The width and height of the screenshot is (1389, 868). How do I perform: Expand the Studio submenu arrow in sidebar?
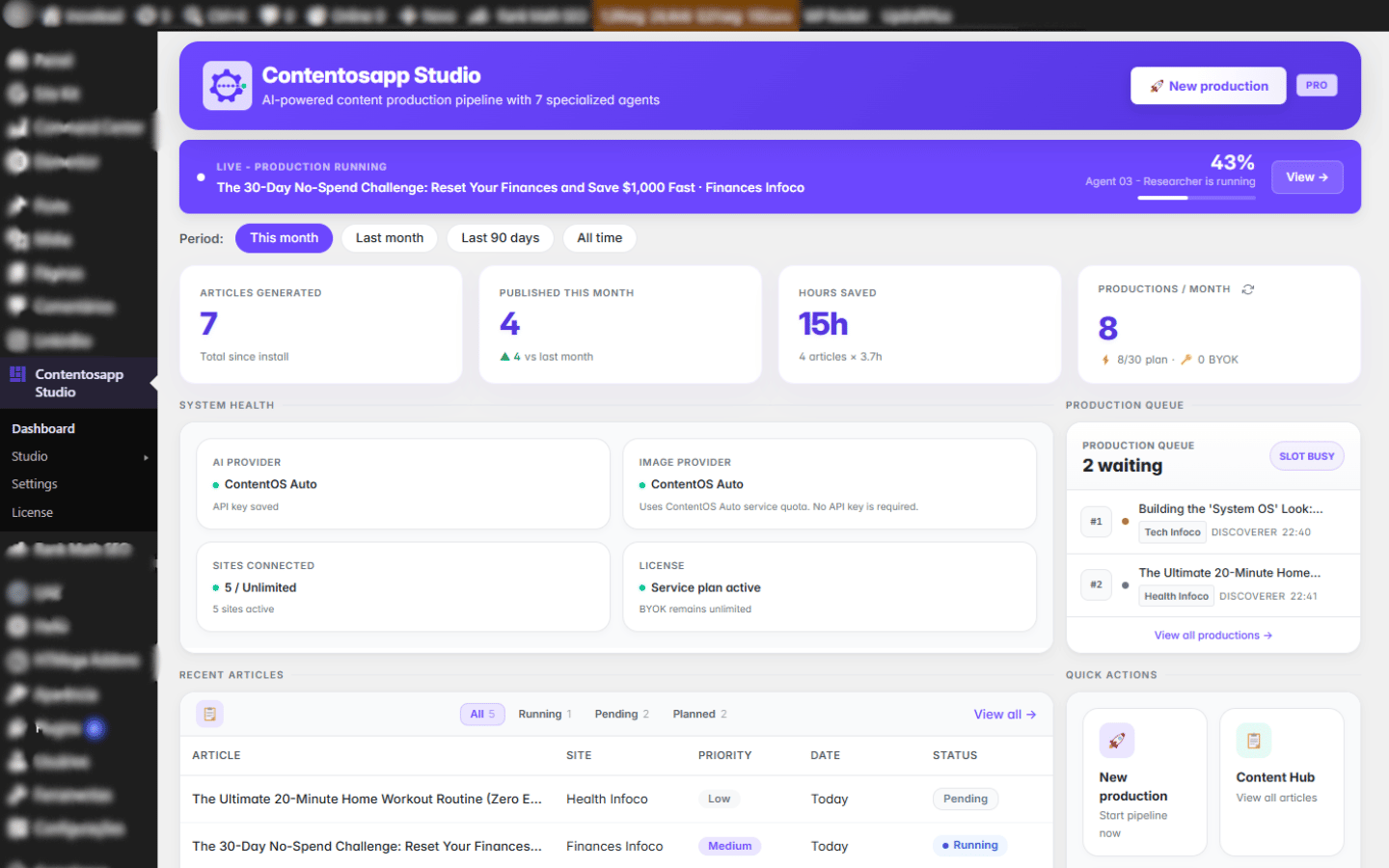point(146,457)
